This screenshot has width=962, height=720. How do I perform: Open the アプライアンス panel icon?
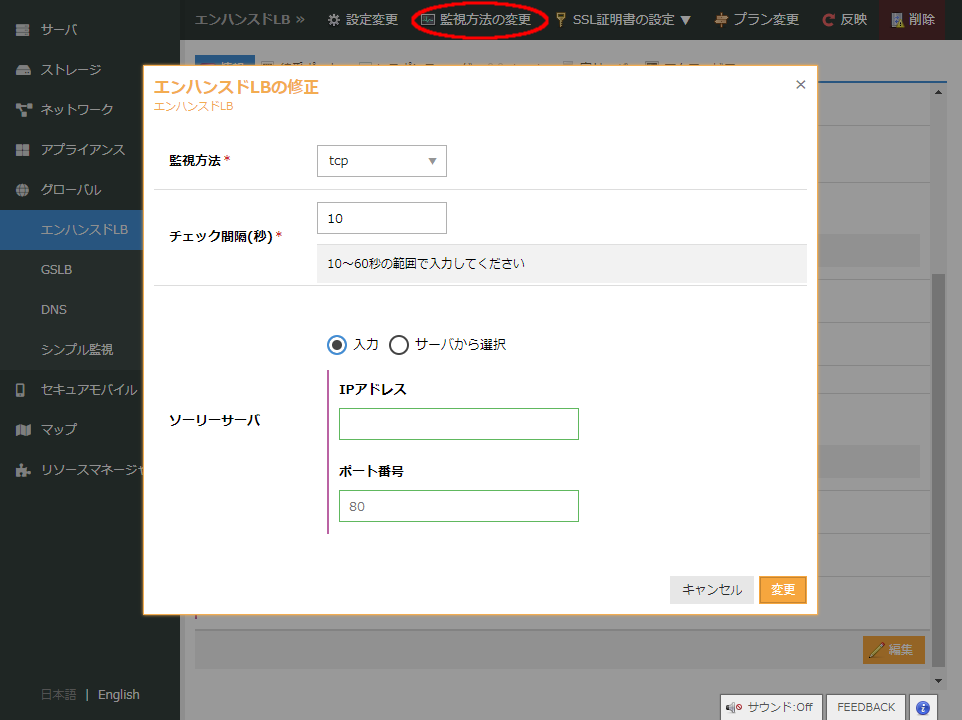[25, 150]
